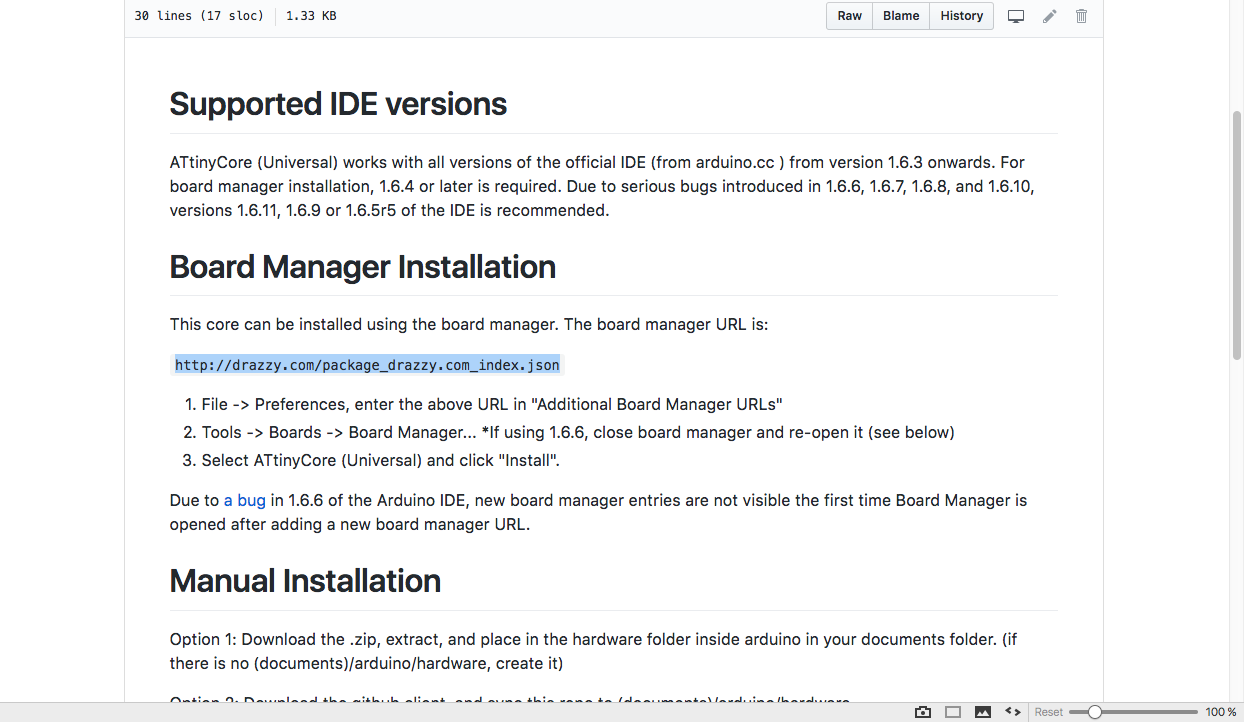Click step 1 'File -> Preferences' line
Image resolution: width=1244 pixels, height=722 pixels.
[x=492, y=405]
